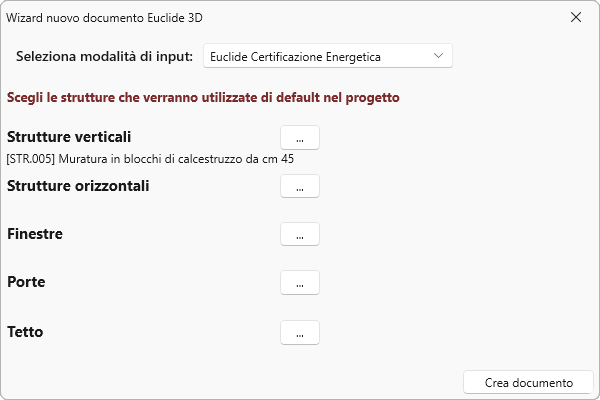600x400 pixels.
Task: Choose a default structure for Porte
Action: point(300,283)
